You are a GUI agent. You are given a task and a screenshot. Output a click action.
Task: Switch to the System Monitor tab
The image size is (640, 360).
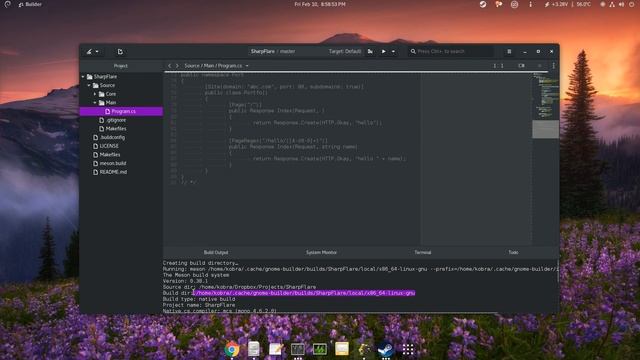321,252
